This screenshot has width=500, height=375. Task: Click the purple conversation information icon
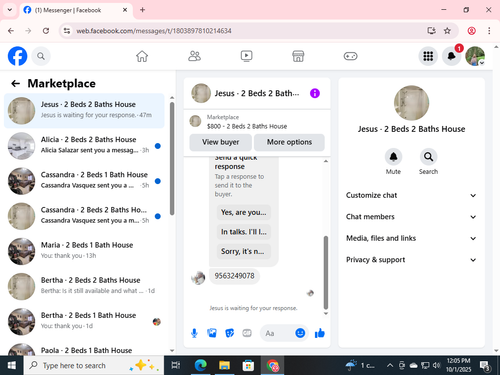point(315,93)
